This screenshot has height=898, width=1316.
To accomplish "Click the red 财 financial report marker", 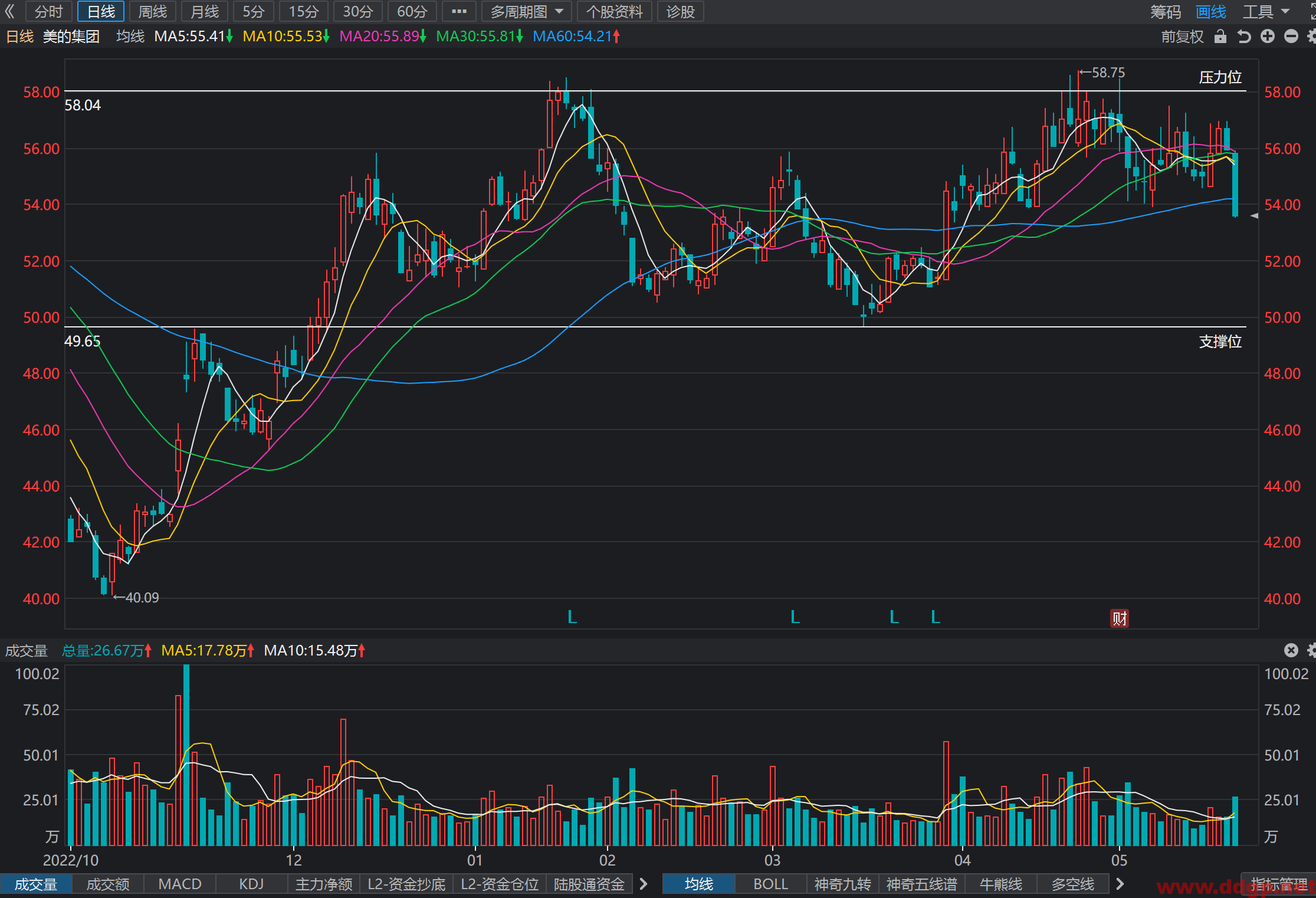I will pyautogui.click(x=1120, y=618).
